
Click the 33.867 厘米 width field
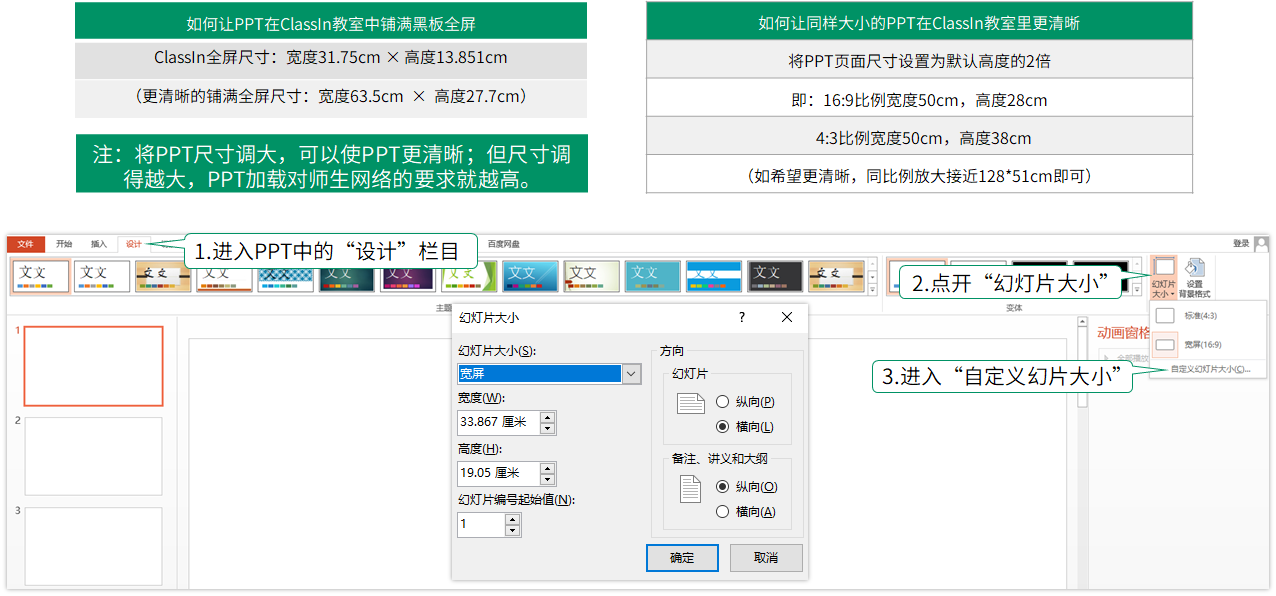[x=498, y=422]
